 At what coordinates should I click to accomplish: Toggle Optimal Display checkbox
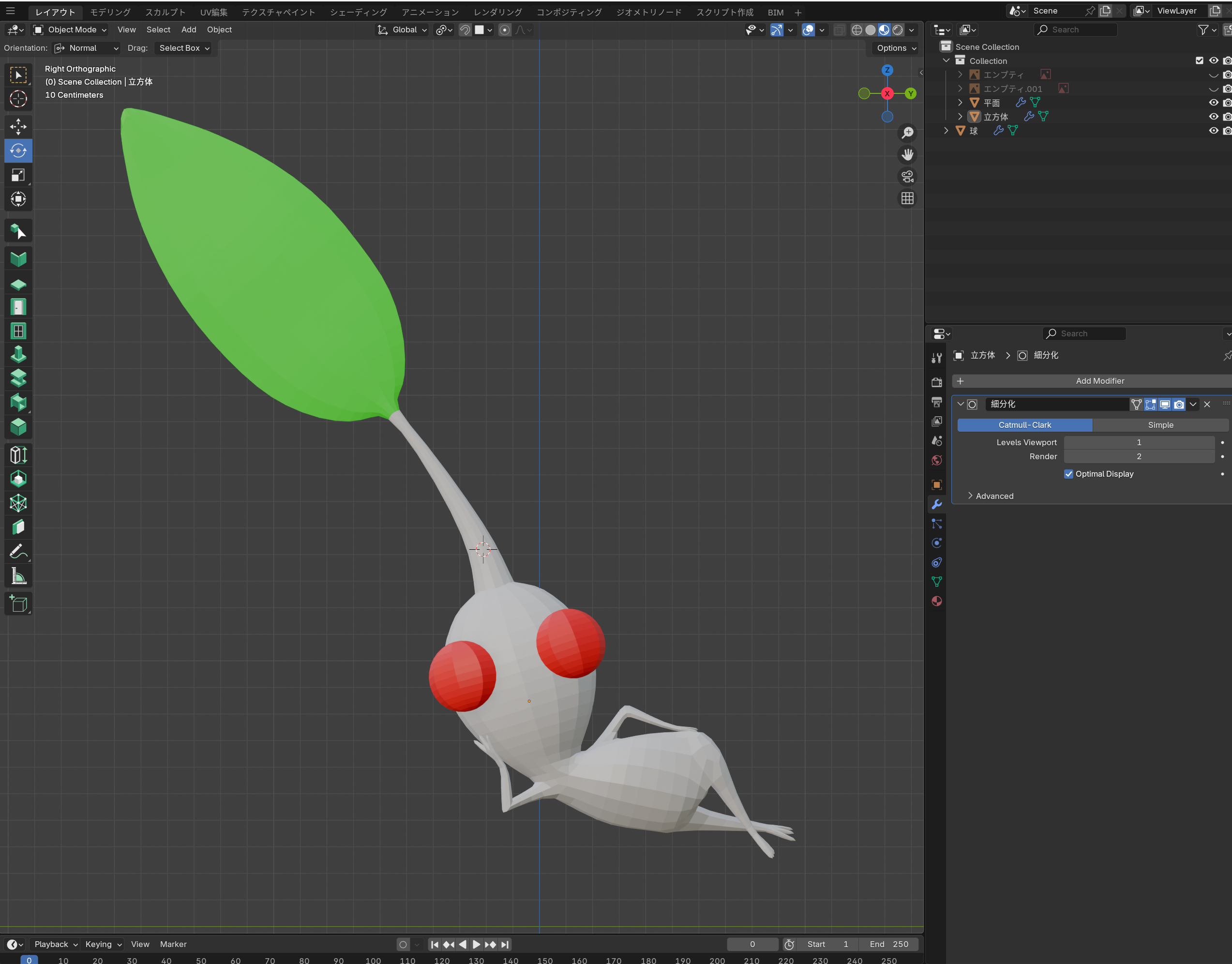(x=1068, y=474)
